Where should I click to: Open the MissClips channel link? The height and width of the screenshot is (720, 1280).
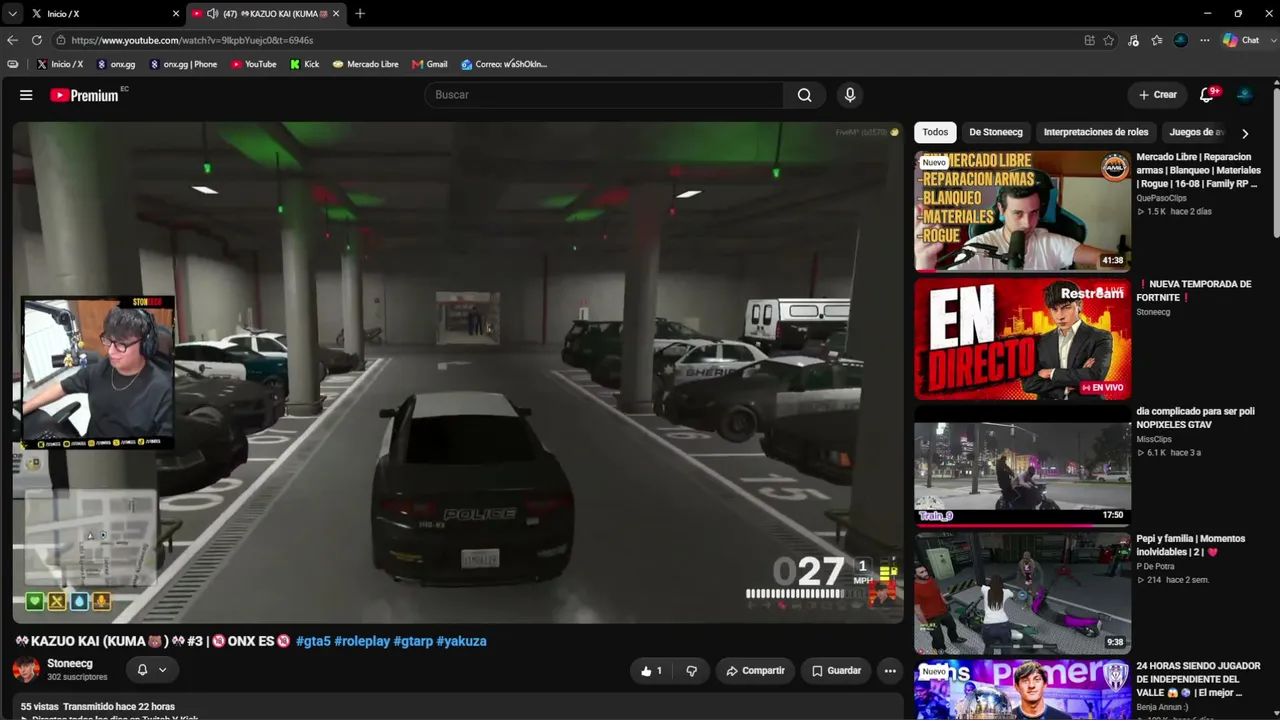coord(1154,439)
